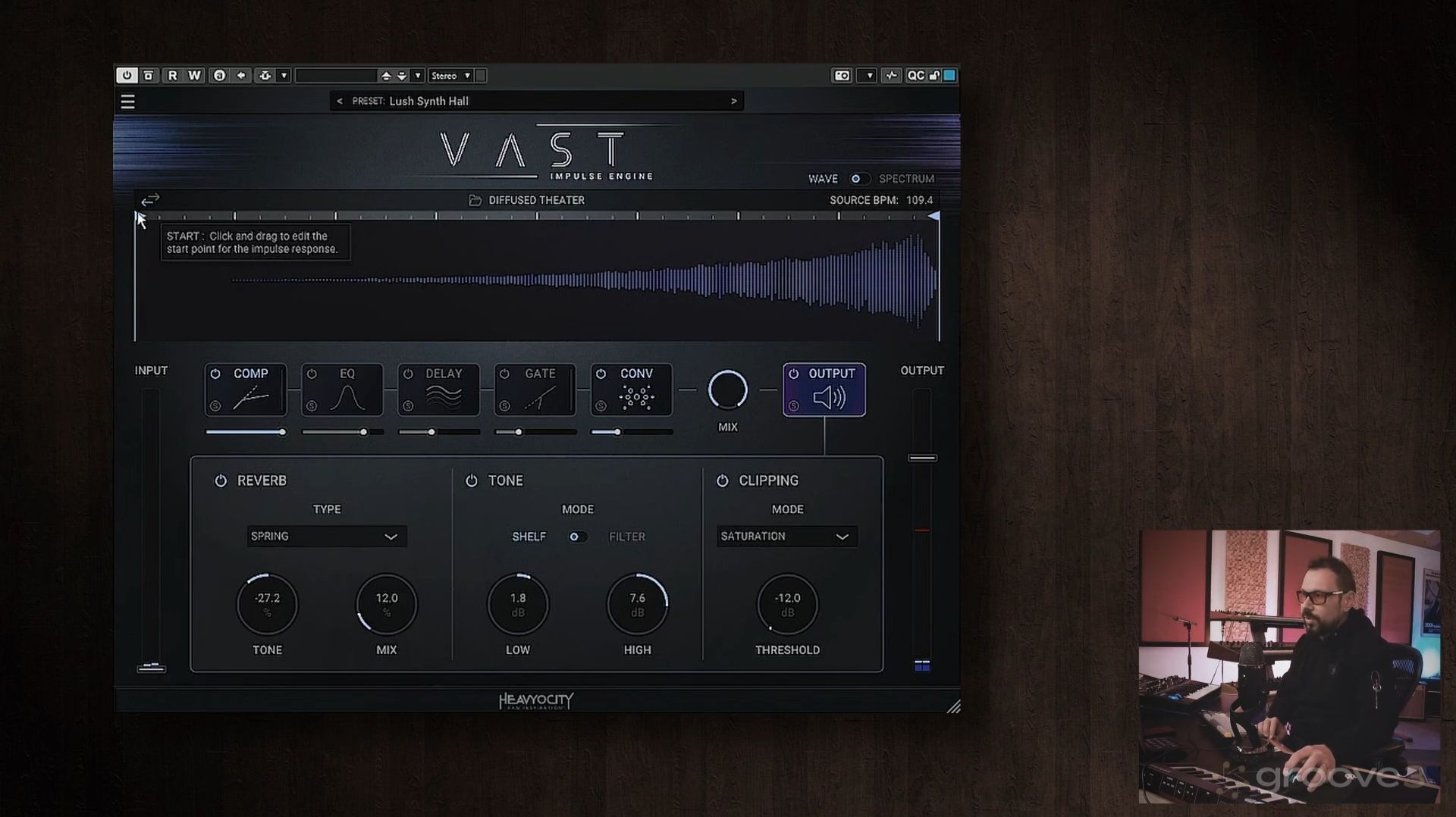1456x817 pixels.
Task: Go to next preset arrow
Action: [733, 101]
